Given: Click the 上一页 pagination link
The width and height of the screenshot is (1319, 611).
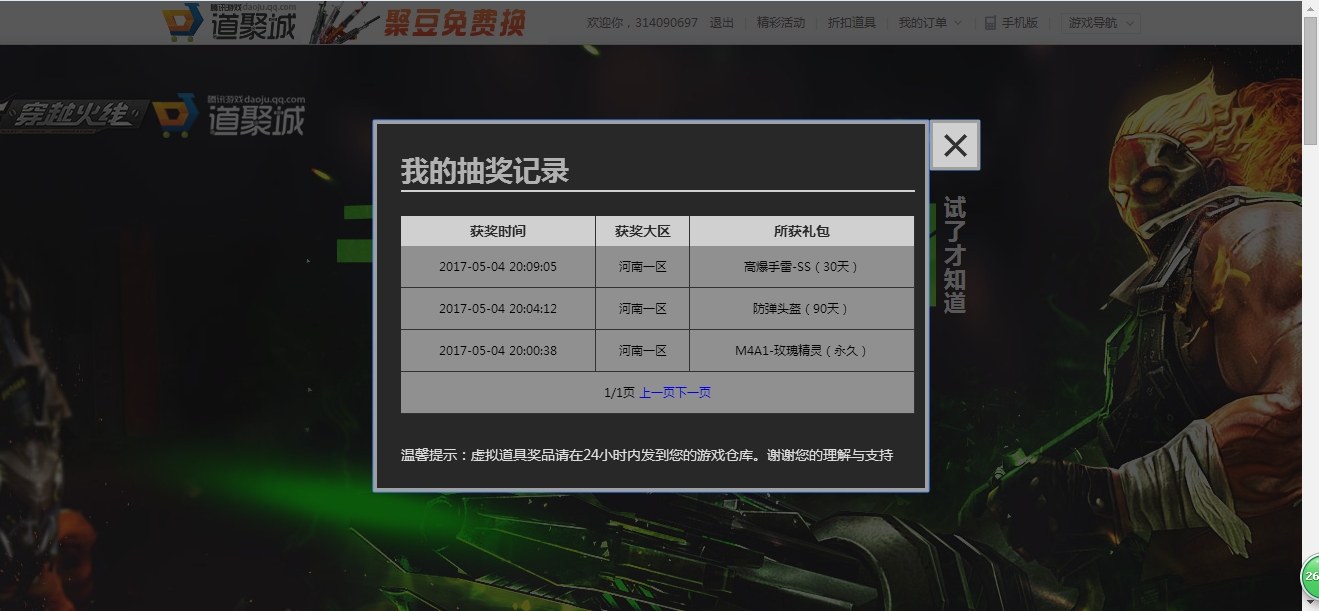Looking at the screenshot, I should (657, 393).
